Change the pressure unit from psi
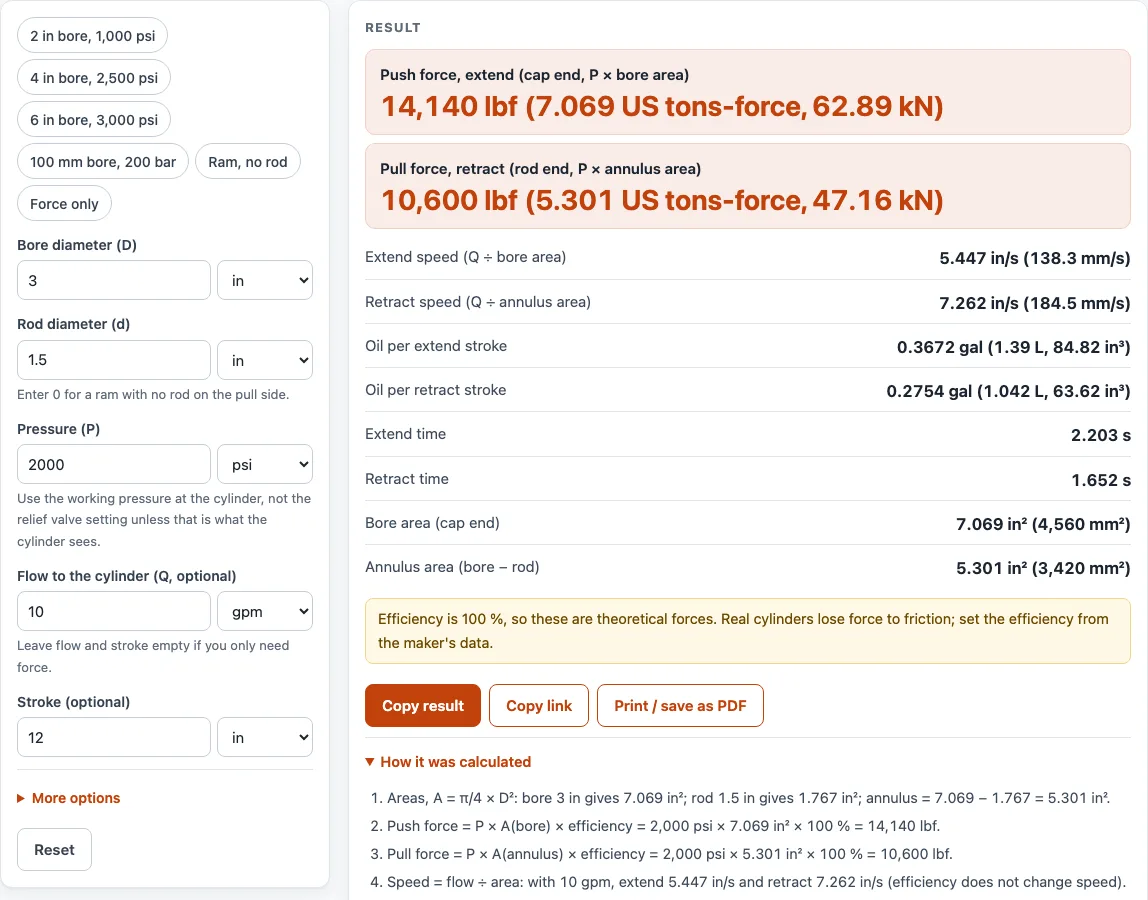The image size is (1148, 900). point(265,464)
